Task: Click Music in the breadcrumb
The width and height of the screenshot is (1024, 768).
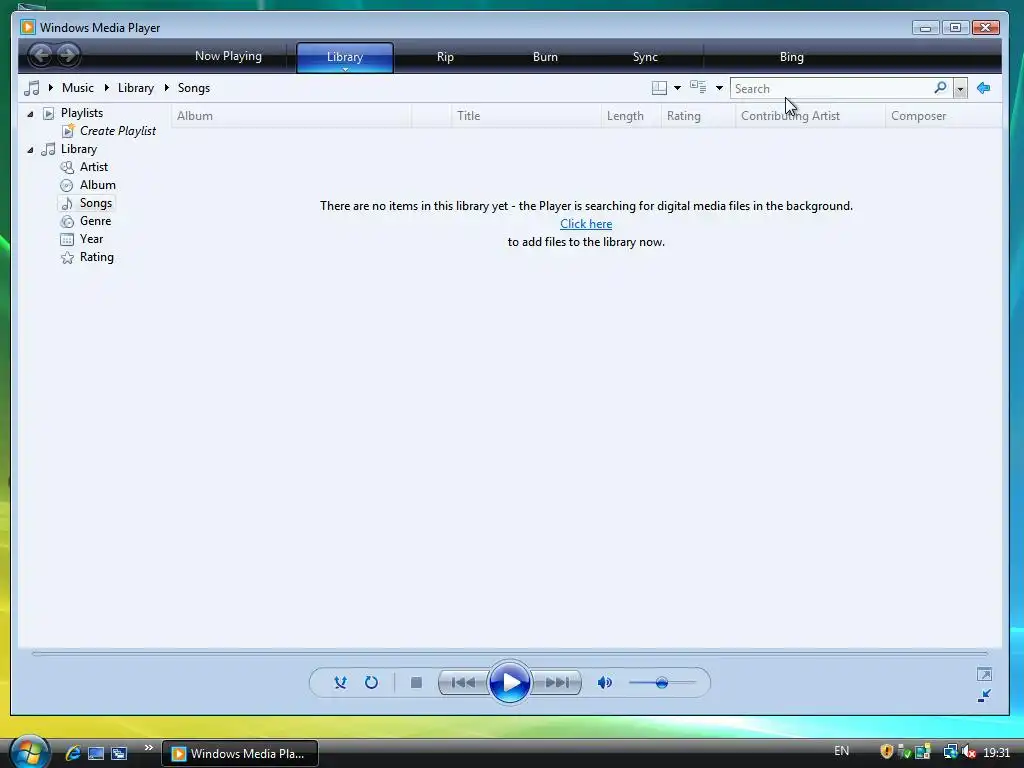Action: click(x=78, y=88)
